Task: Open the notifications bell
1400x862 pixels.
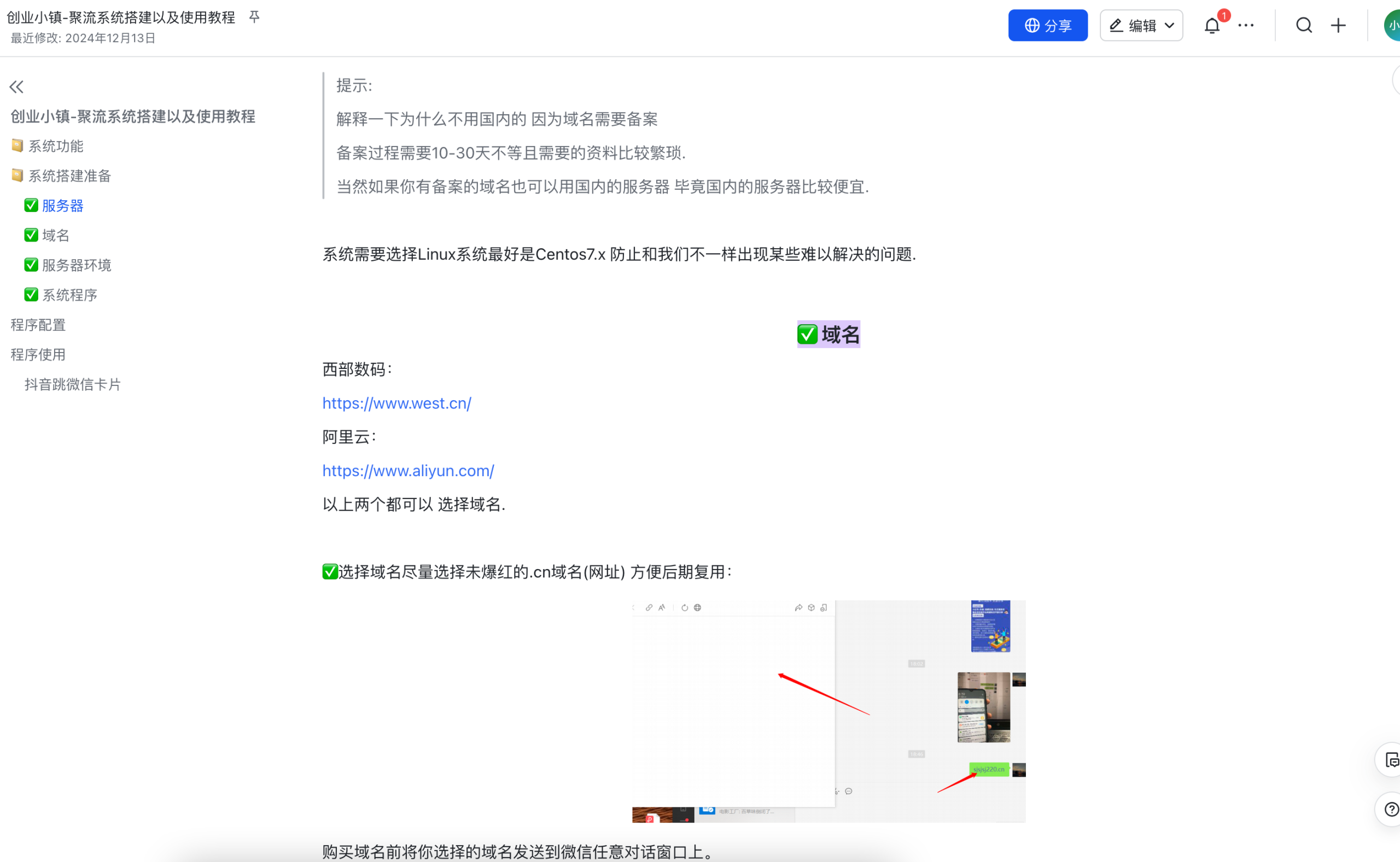Action: click(x=1211, y=25)
